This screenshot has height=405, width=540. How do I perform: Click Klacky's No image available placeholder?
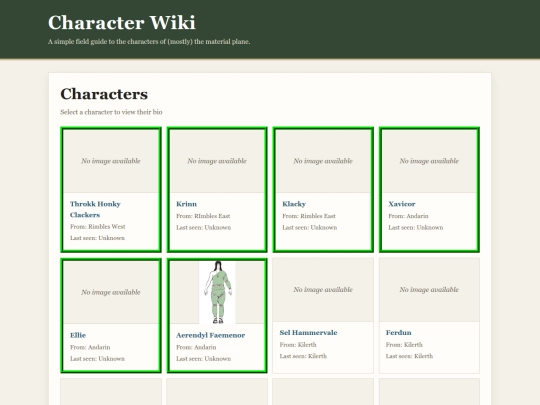click(x=323, y=161)
